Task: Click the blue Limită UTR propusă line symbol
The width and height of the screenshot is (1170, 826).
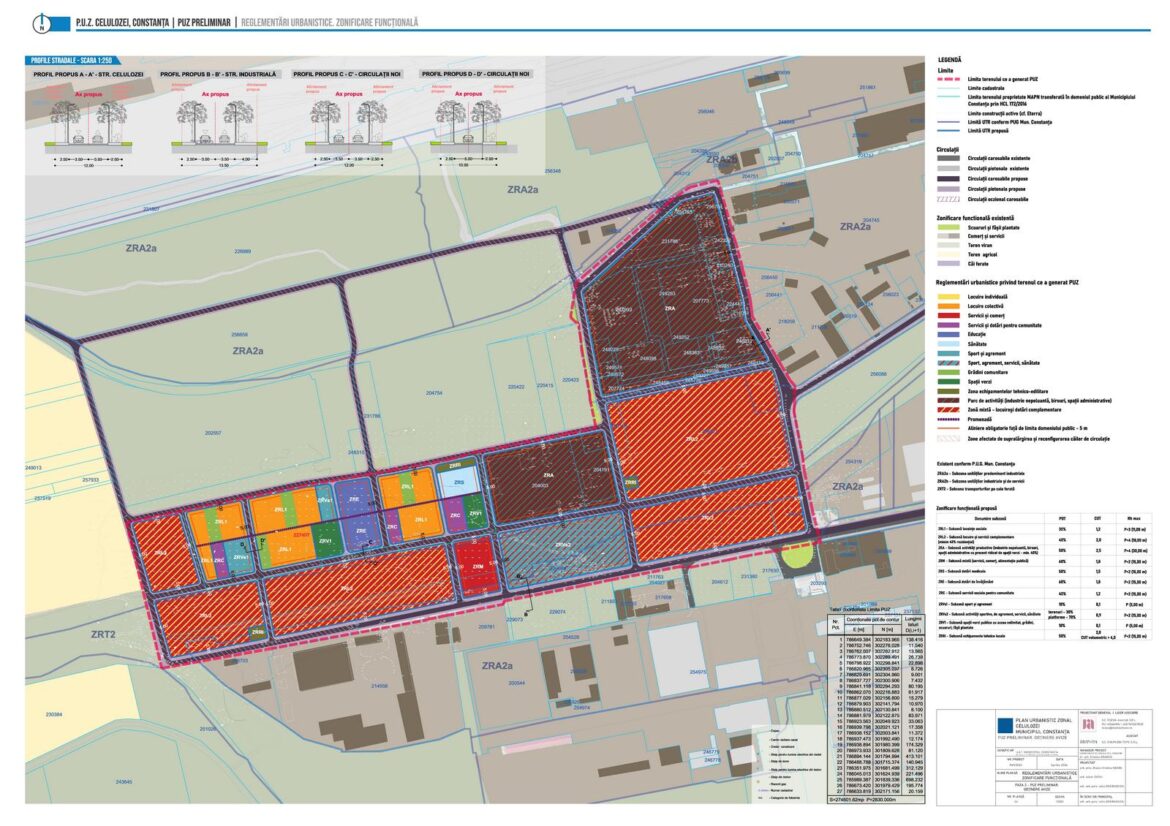Action: 947,129
